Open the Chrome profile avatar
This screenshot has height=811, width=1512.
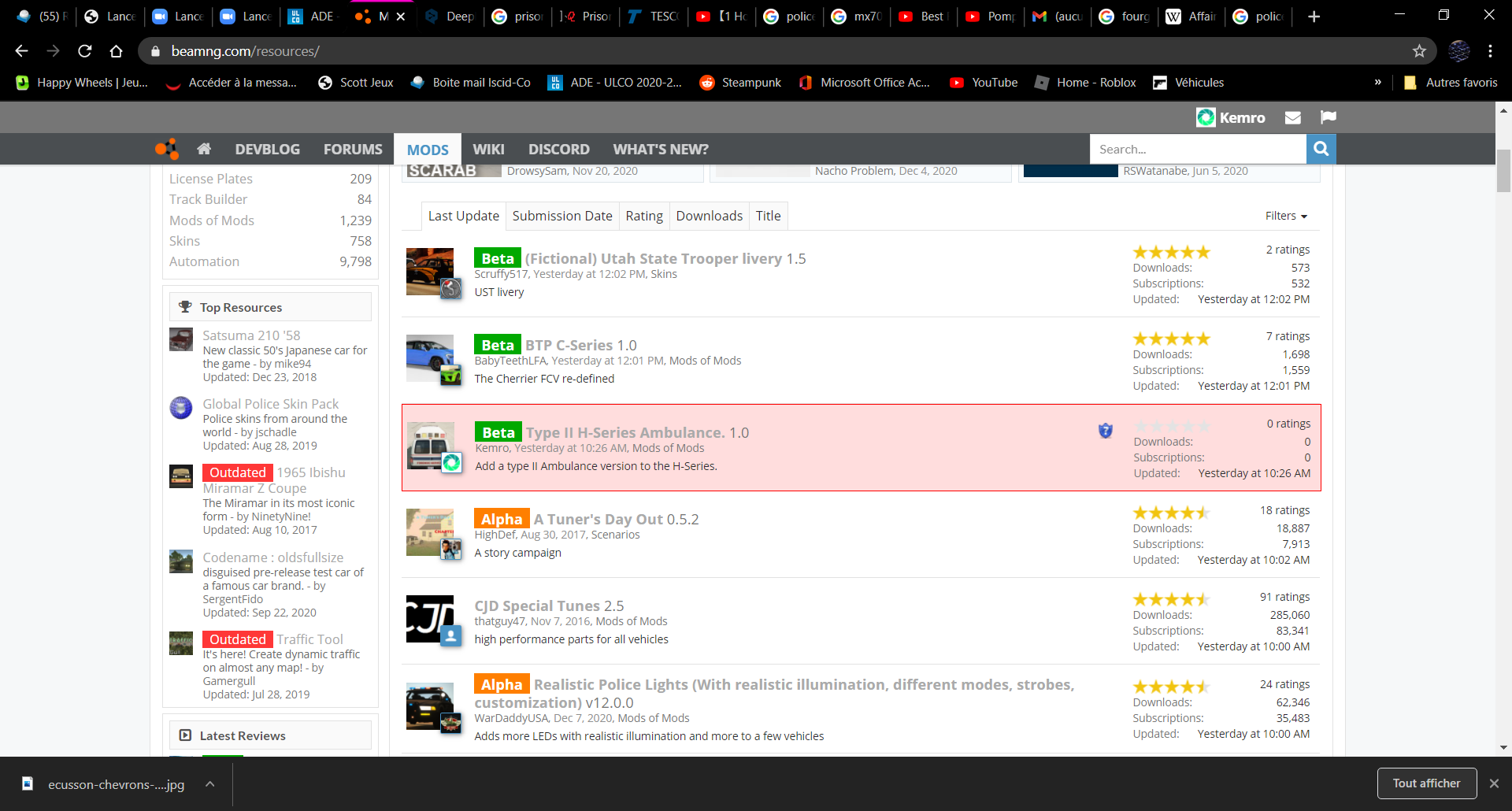1459,51
